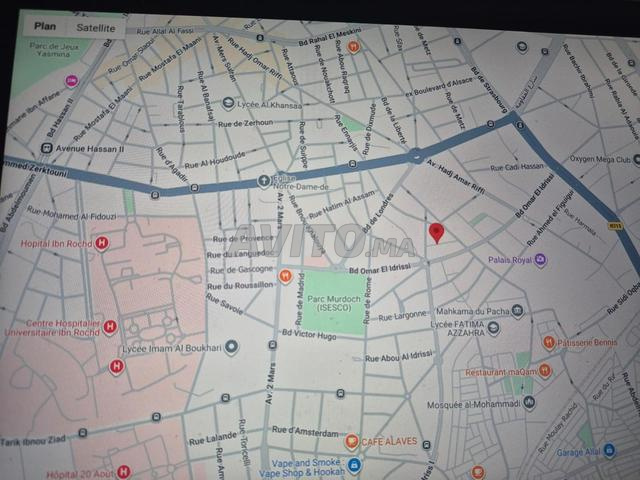This screenshot has width=640, height=480.
Task: Open the Lycée Al Khansaa school icon
Action: pos(229,102)
